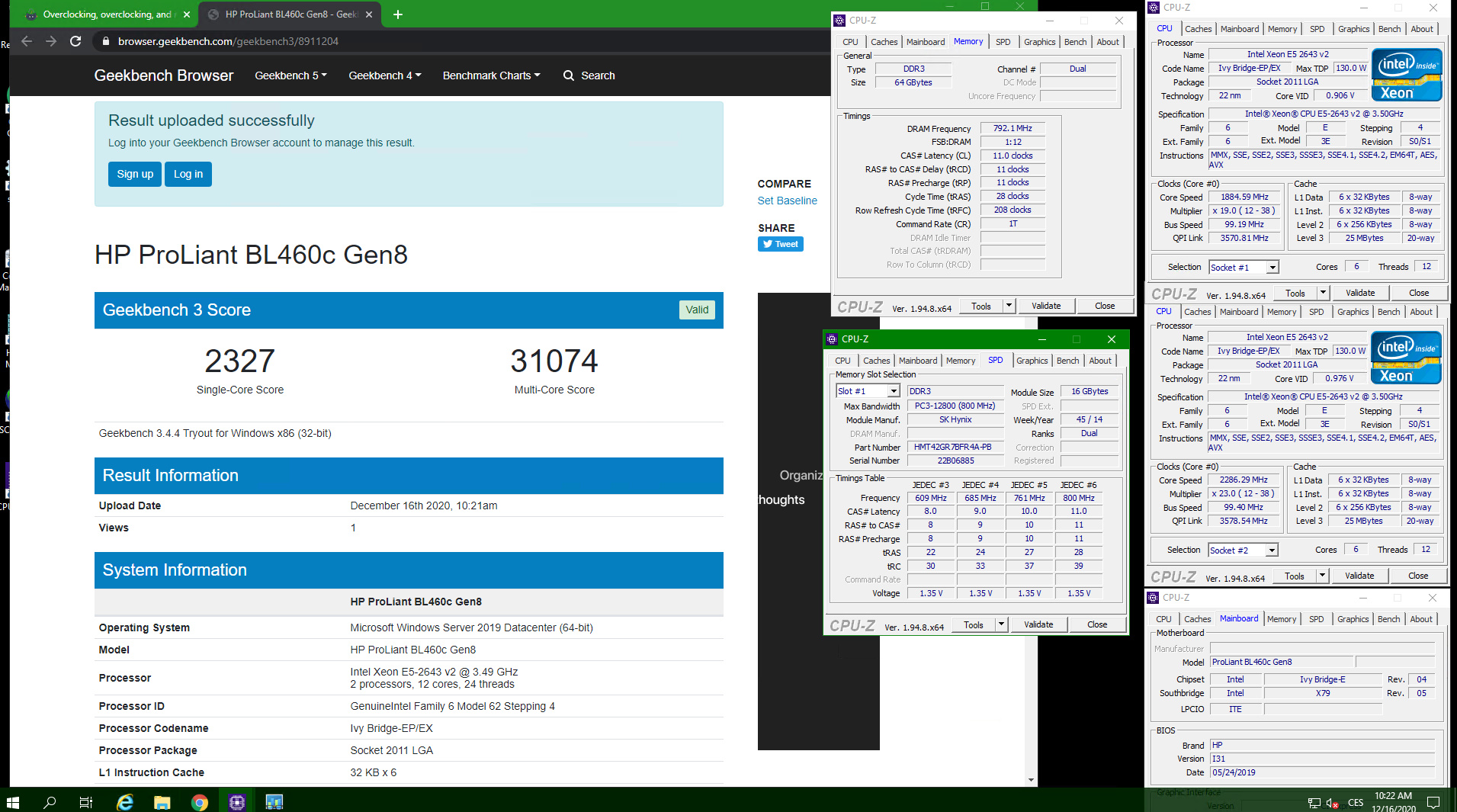Click the BIOS date 05/24/2019
Screen dimensions: 1457x812
[1322, 772]
